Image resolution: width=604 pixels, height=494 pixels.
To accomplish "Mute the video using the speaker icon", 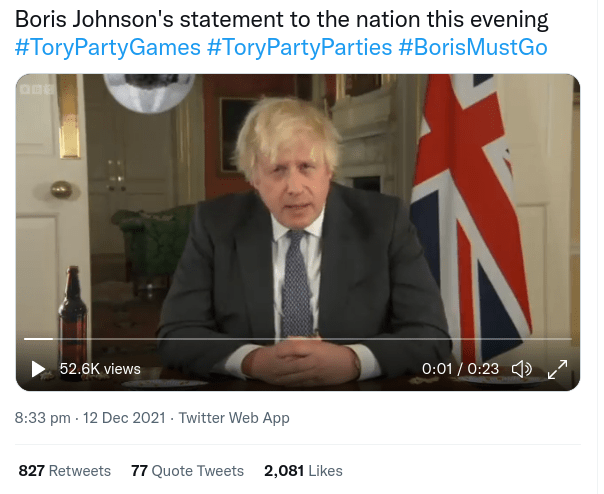I will pyautogui.click(x=521, y=369).
